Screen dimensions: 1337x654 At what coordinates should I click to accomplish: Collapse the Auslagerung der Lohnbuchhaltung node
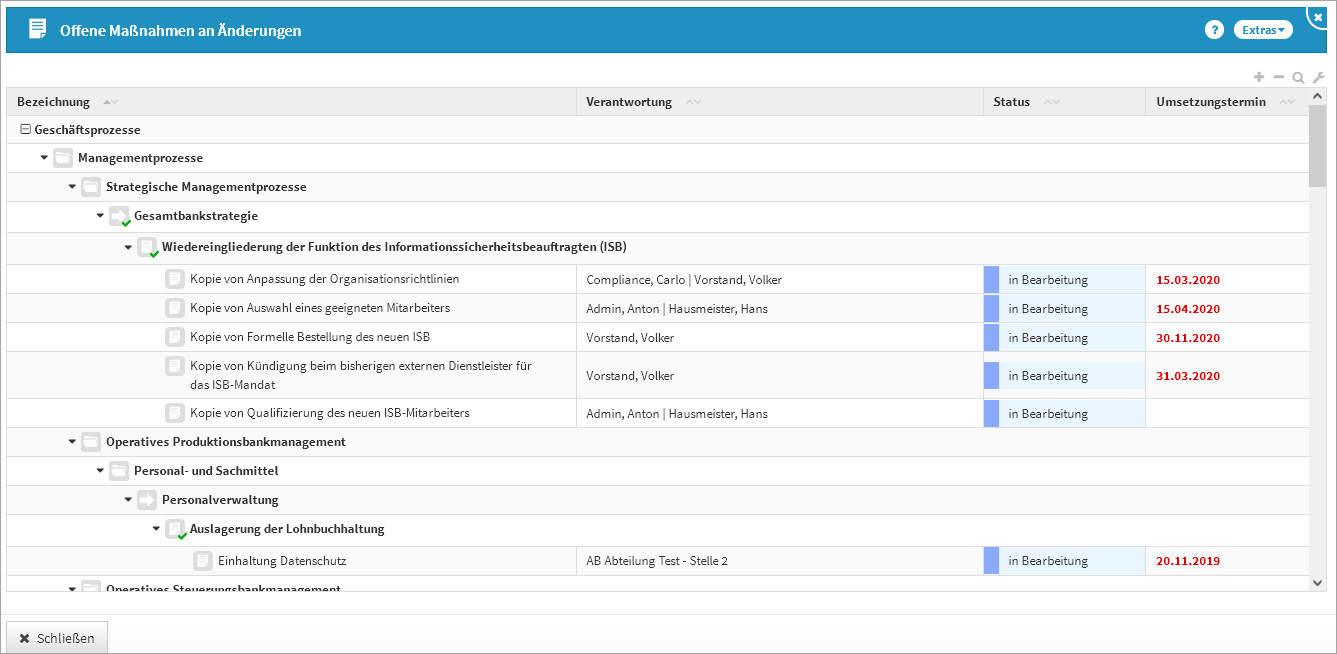pos(156,529)
